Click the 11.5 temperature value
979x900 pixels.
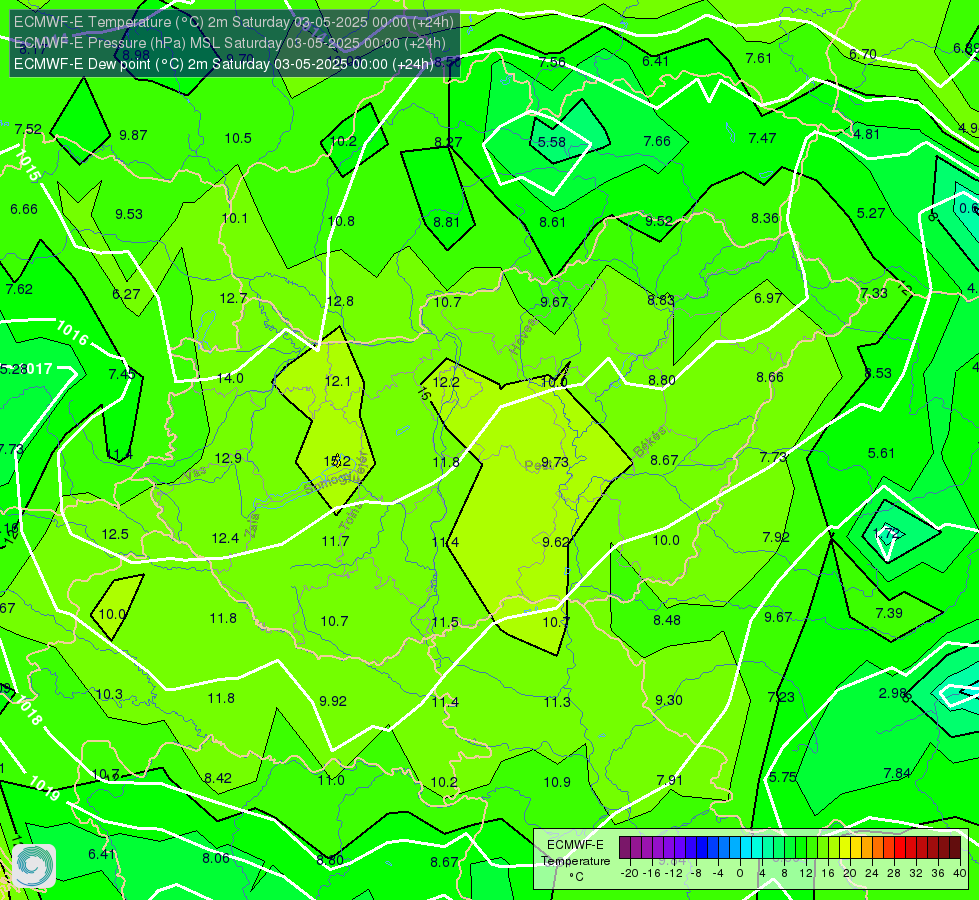pyautogui.click(x=445, y=622)
